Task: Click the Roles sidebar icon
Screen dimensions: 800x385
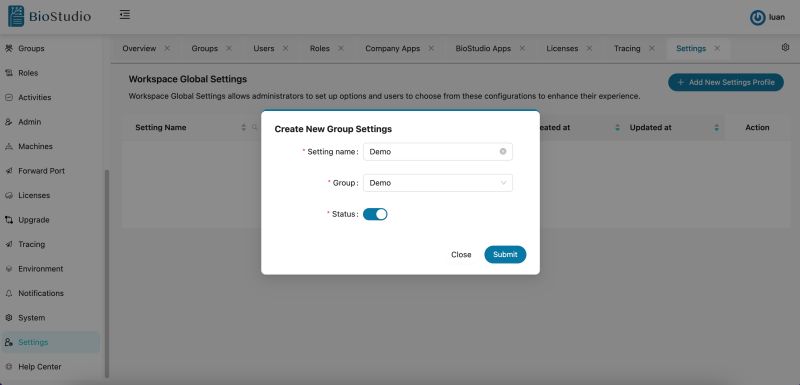Action: 9,73
